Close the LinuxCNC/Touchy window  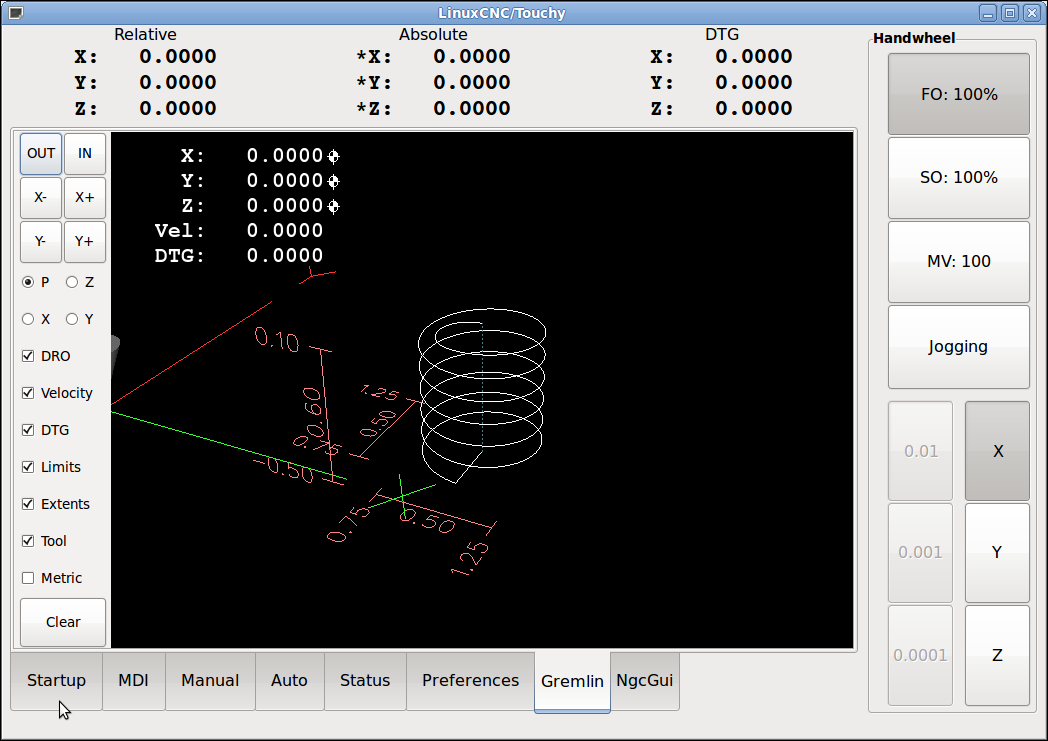1031,13
